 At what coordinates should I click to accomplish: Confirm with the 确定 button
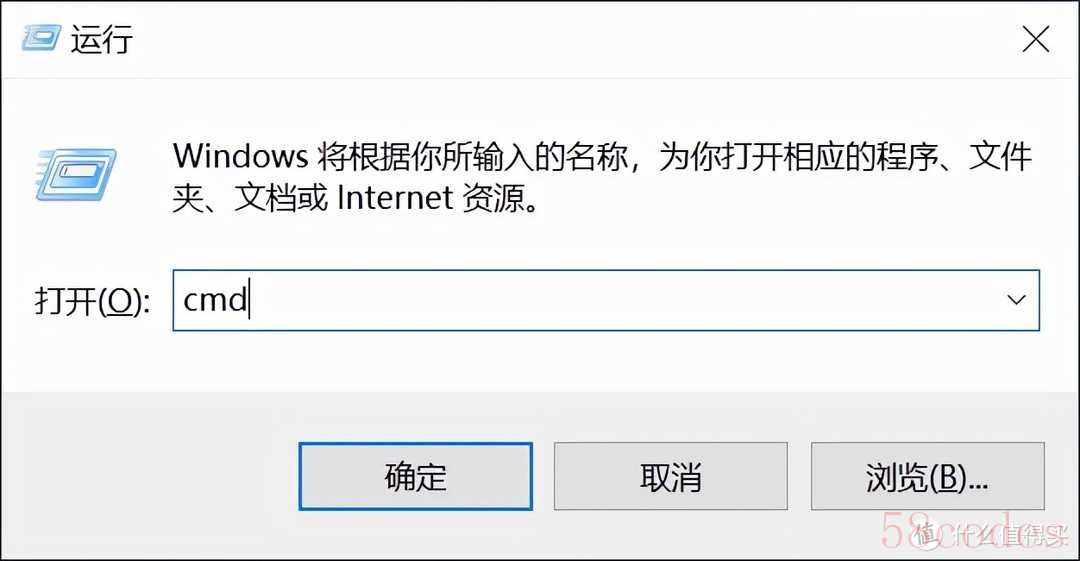(x=415, y=476)
